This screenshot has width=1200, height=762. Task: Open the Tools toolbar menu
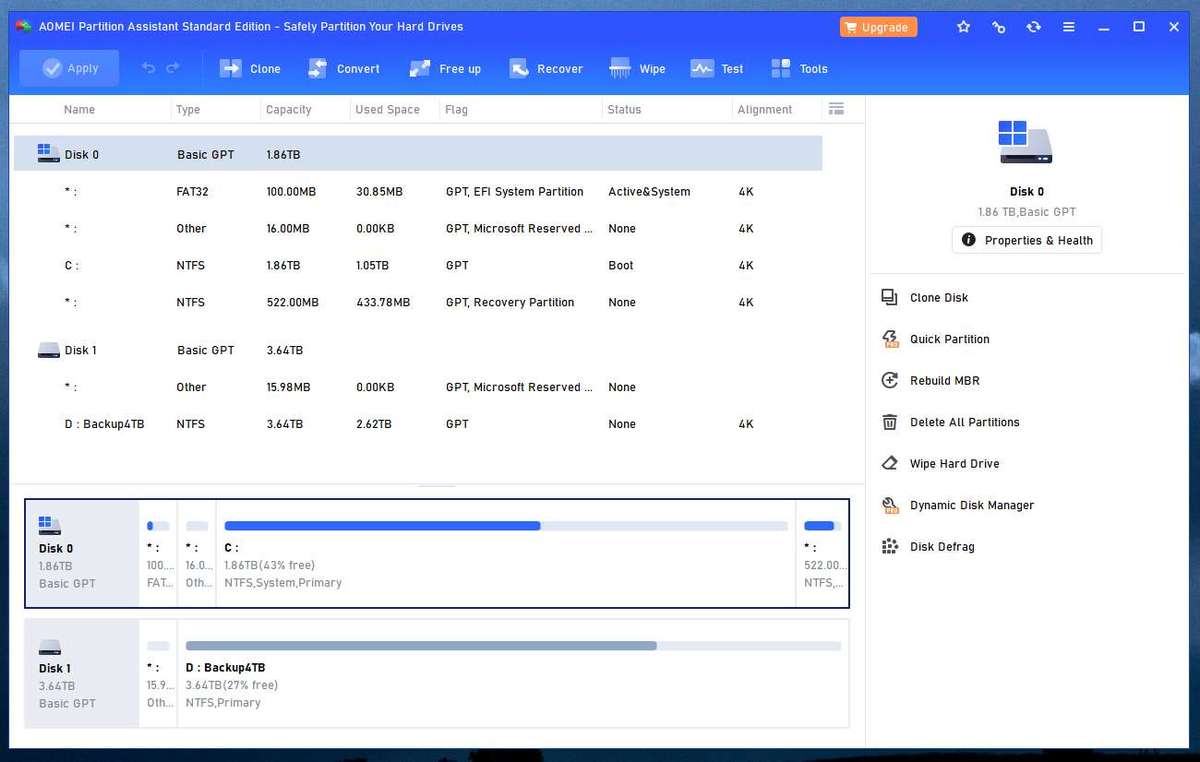point(799,69)
